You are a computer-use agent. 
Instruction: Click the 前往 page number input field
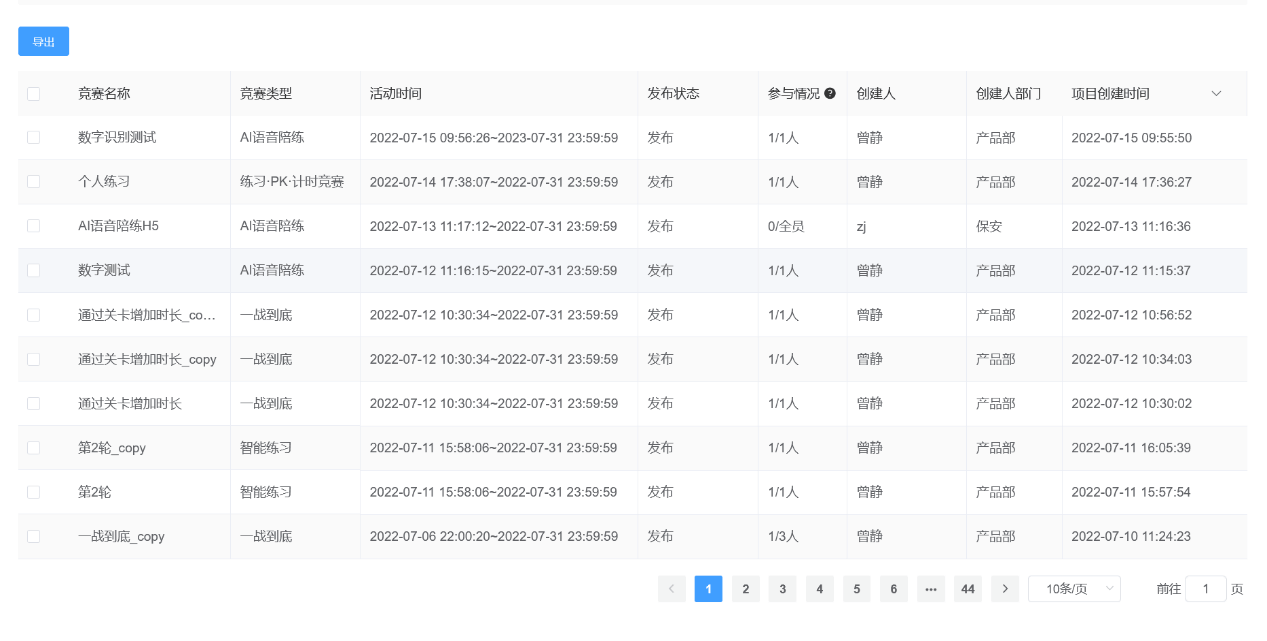(x=1205, y=590)
